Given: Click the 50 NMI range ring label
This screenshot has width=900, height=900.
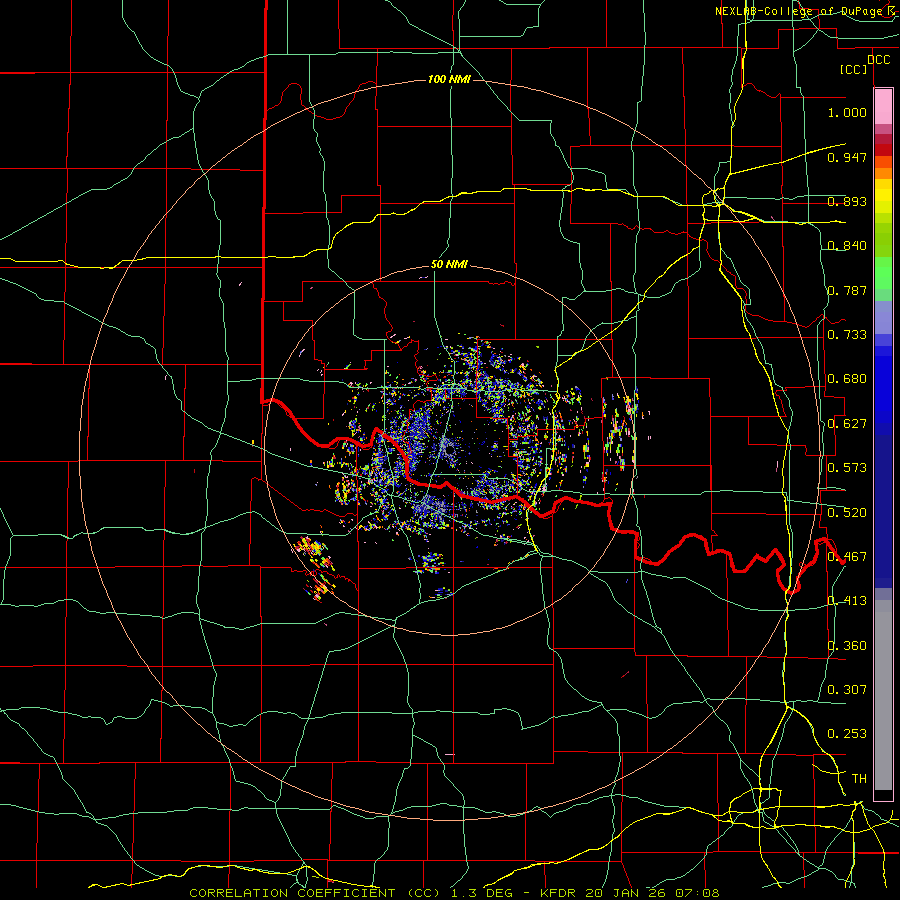Looking at the screenshot, I should tap(449, 265).
